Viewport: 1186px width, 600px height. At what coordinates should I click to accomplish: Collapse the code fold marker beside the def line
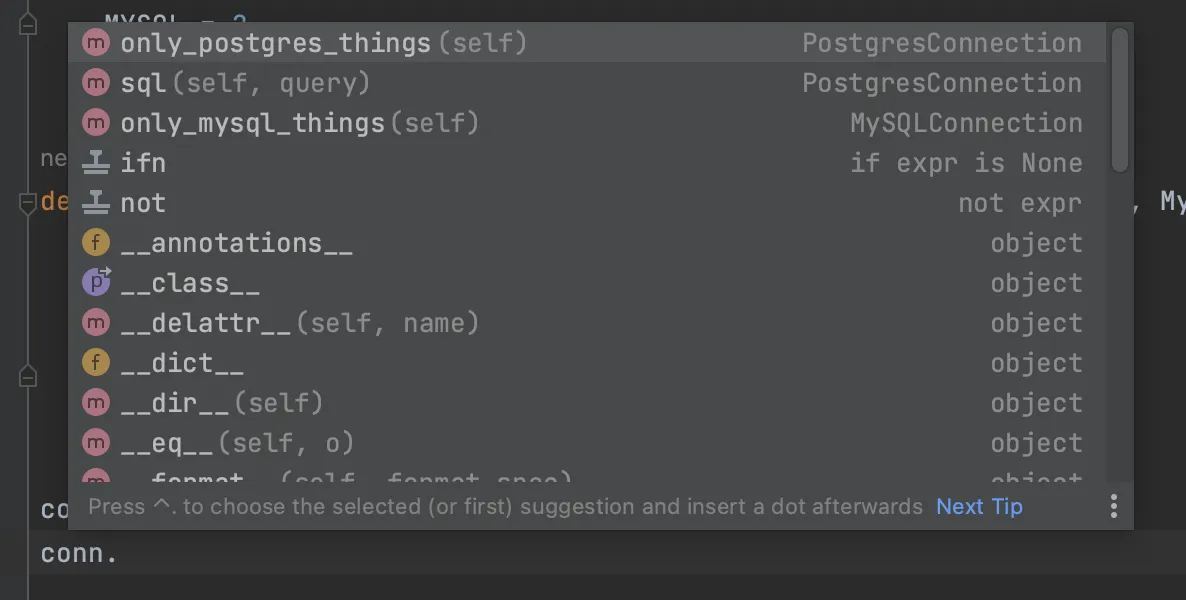click(x=28, y=203)
